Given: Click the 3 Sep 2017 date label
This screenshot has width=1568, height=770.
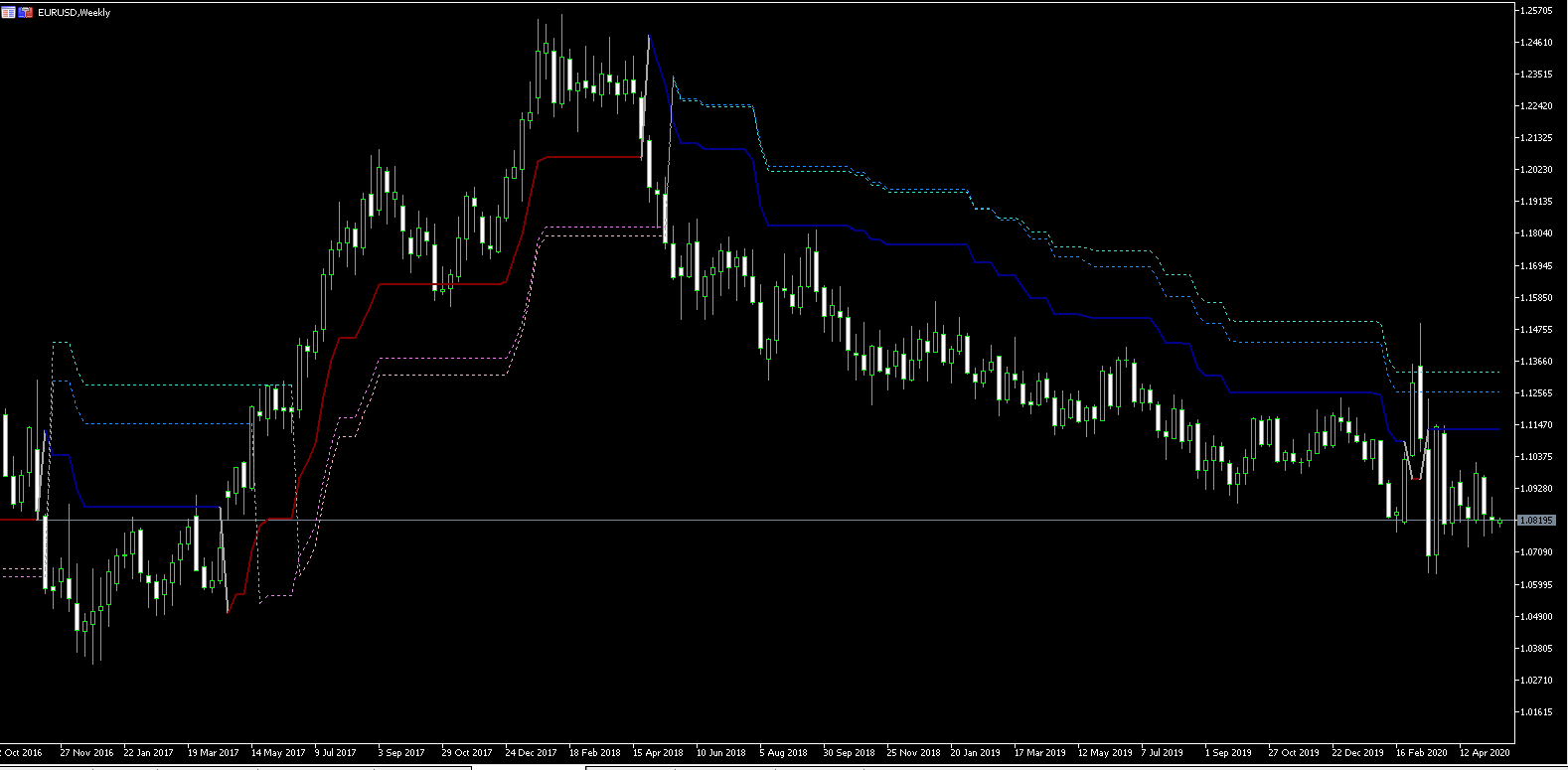Looking at the screenshot, I should tap(401, 752).
